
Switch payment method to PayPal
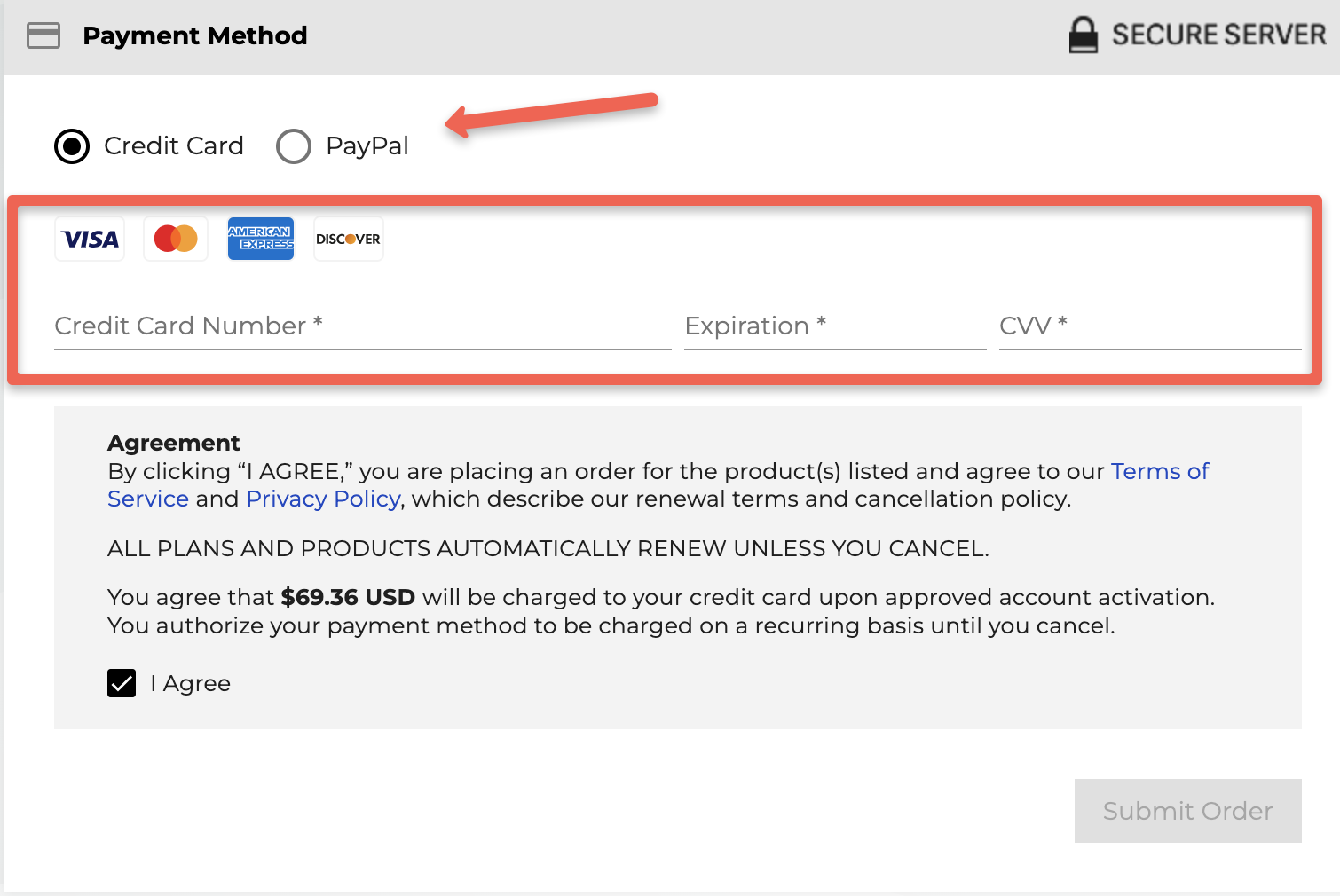pos(293,145)
